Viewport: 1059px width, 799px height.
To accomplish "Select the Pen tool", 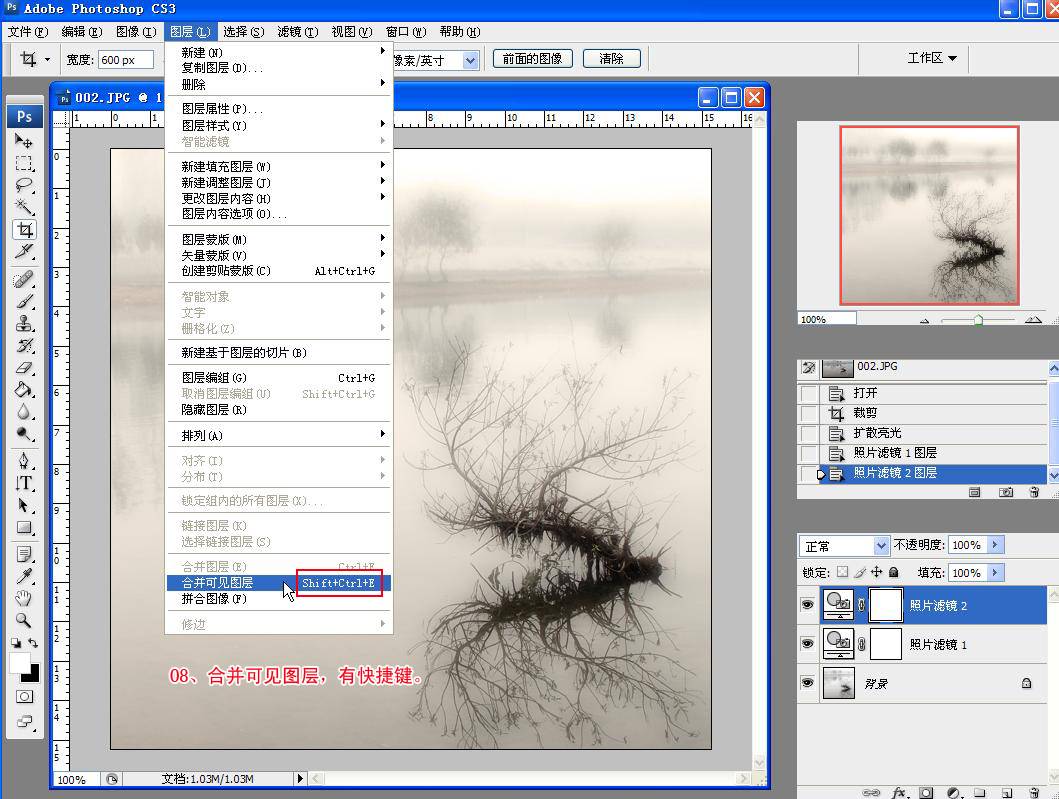I will pyautogui.click(x=24, y=461).
